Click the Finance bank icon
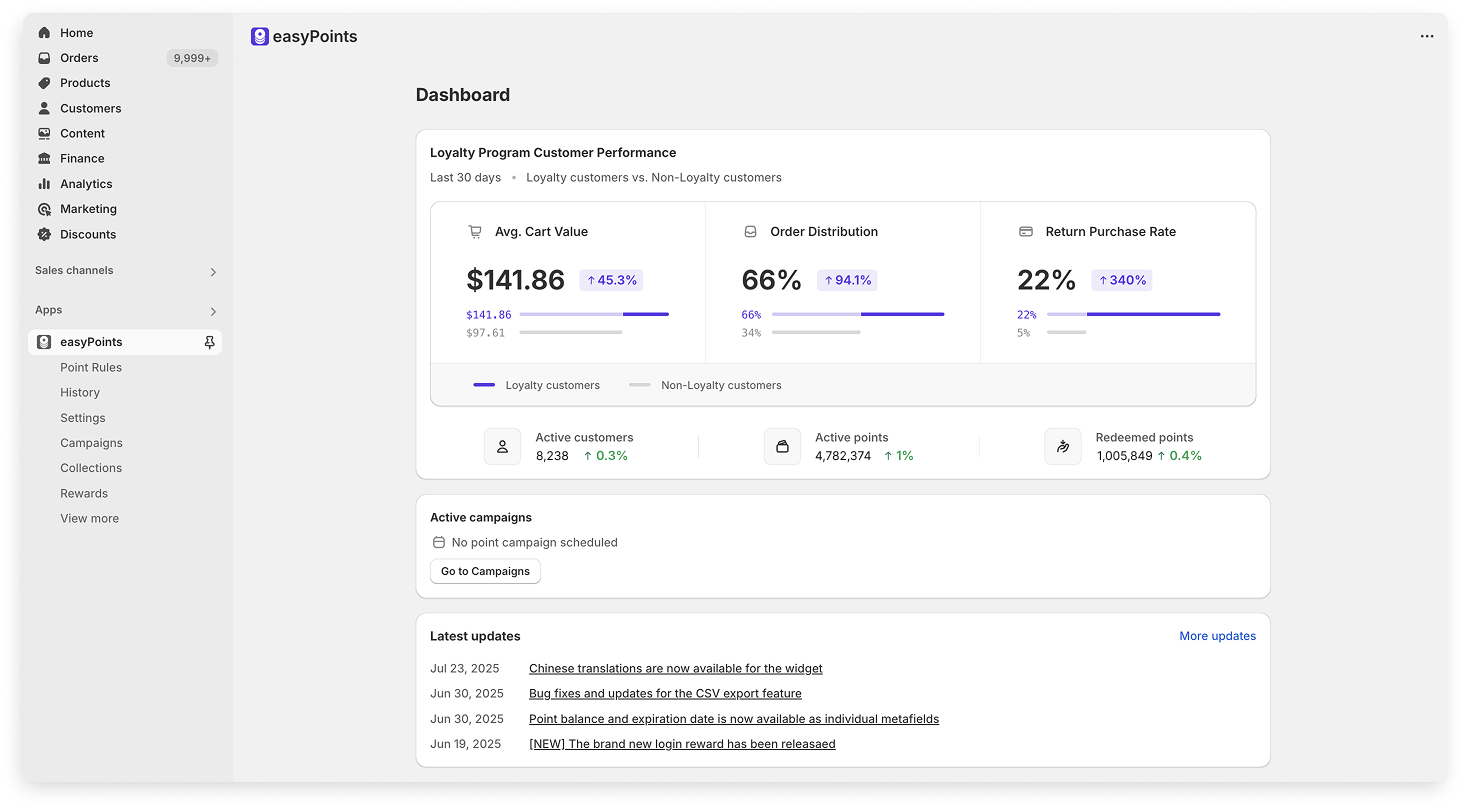The width and height of the screenshot is (1465, 809). coord(44,158)
